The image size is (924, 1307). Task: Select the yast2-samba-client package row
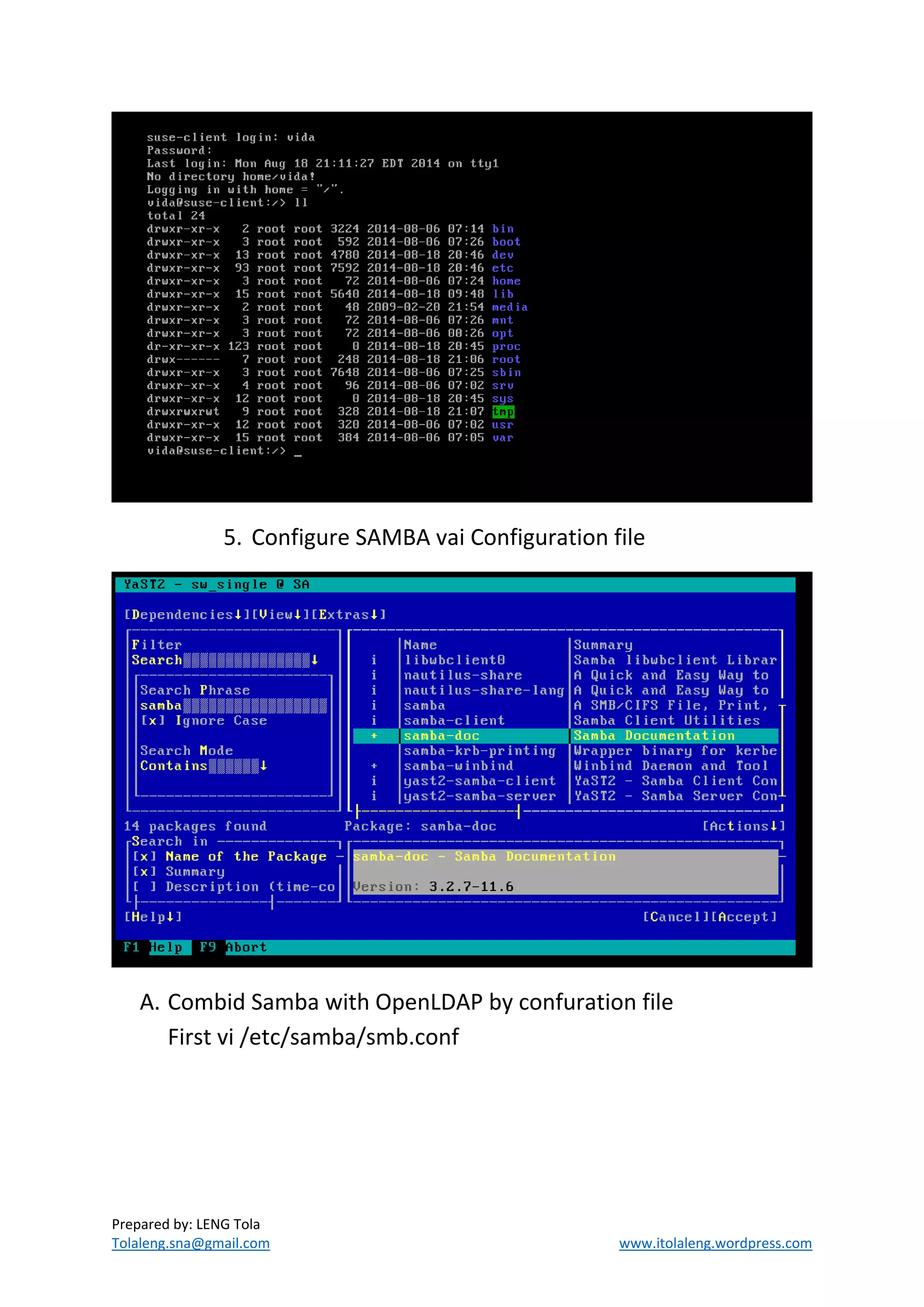tap(566, 782)
